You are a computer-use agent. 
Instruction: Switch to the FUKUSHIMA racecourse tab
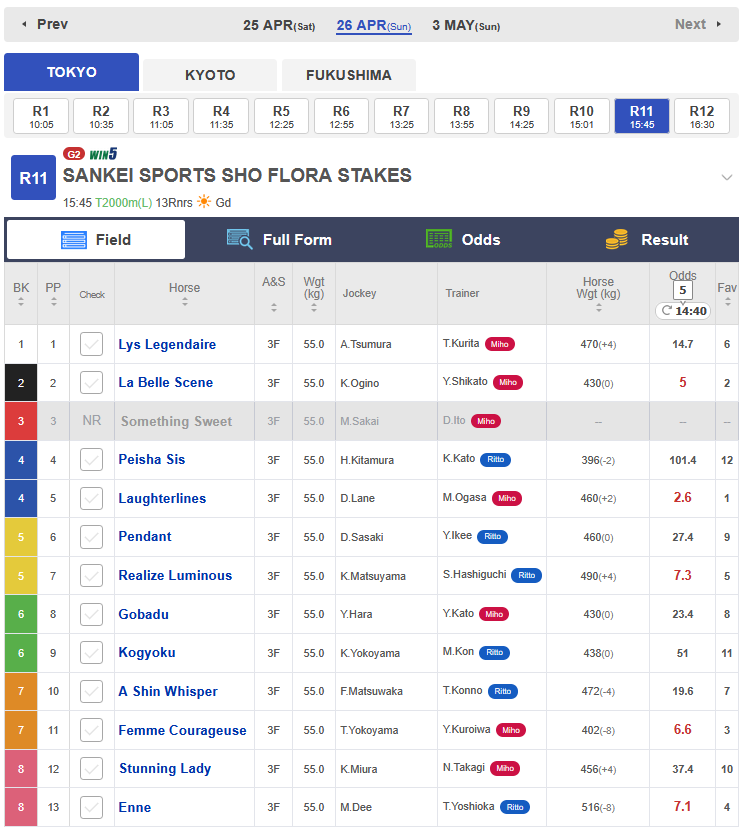tap(349, 75)
